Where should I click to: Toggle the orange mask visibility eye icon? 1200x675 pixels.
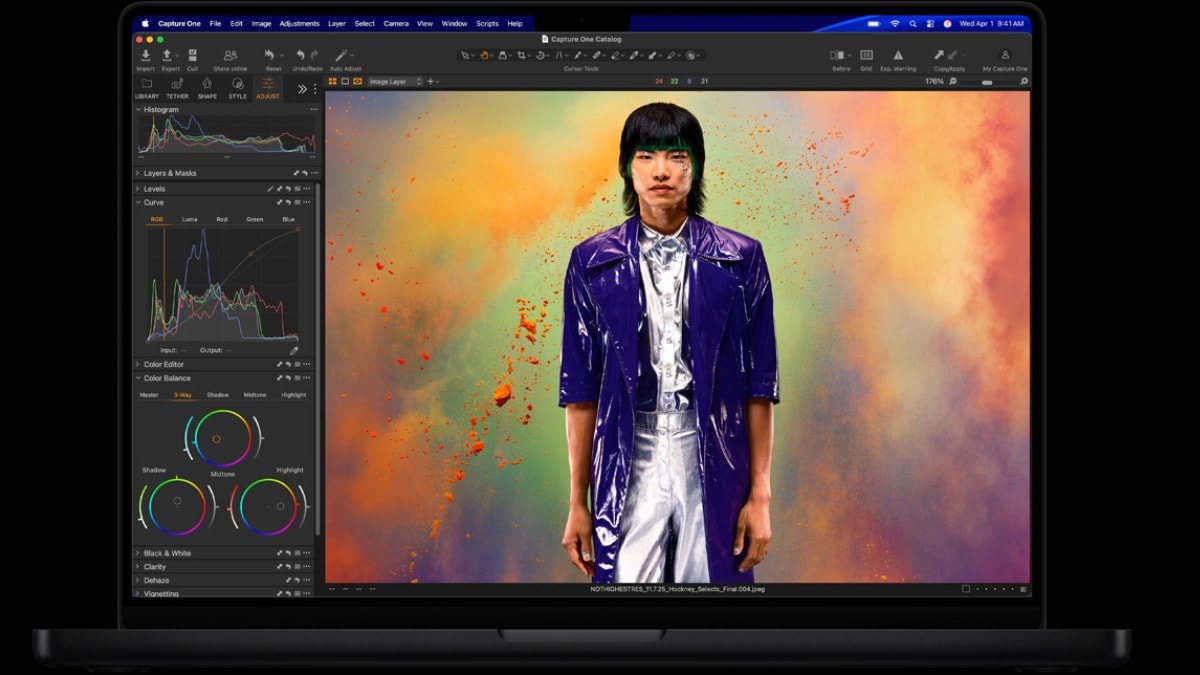tap(357, 81)
